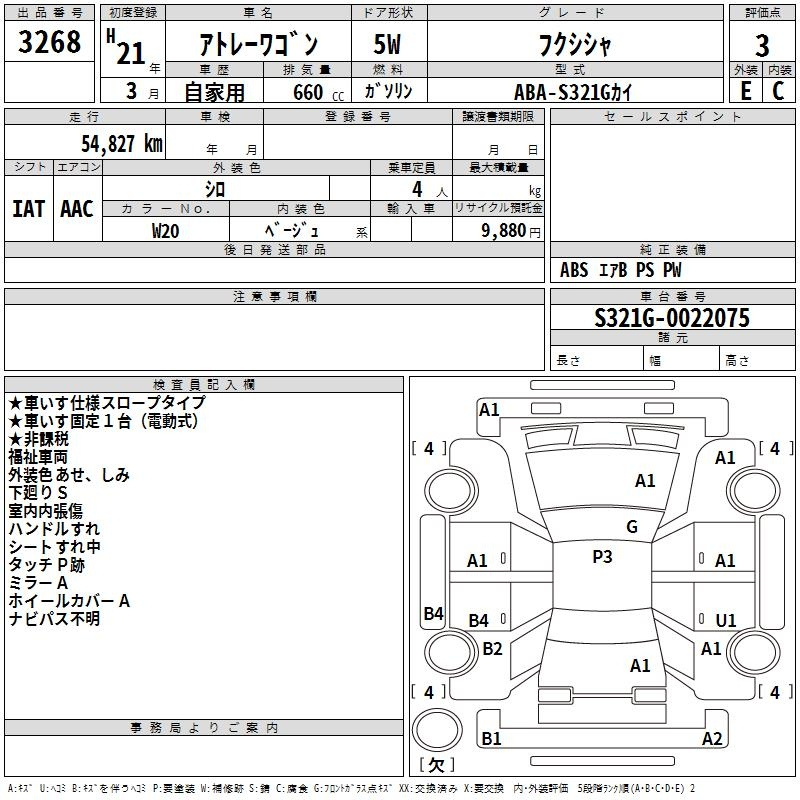Image resolution: width=800 pixels, height=800 pixels.
Task: Select the color number W20
Action: pos(166,230)
